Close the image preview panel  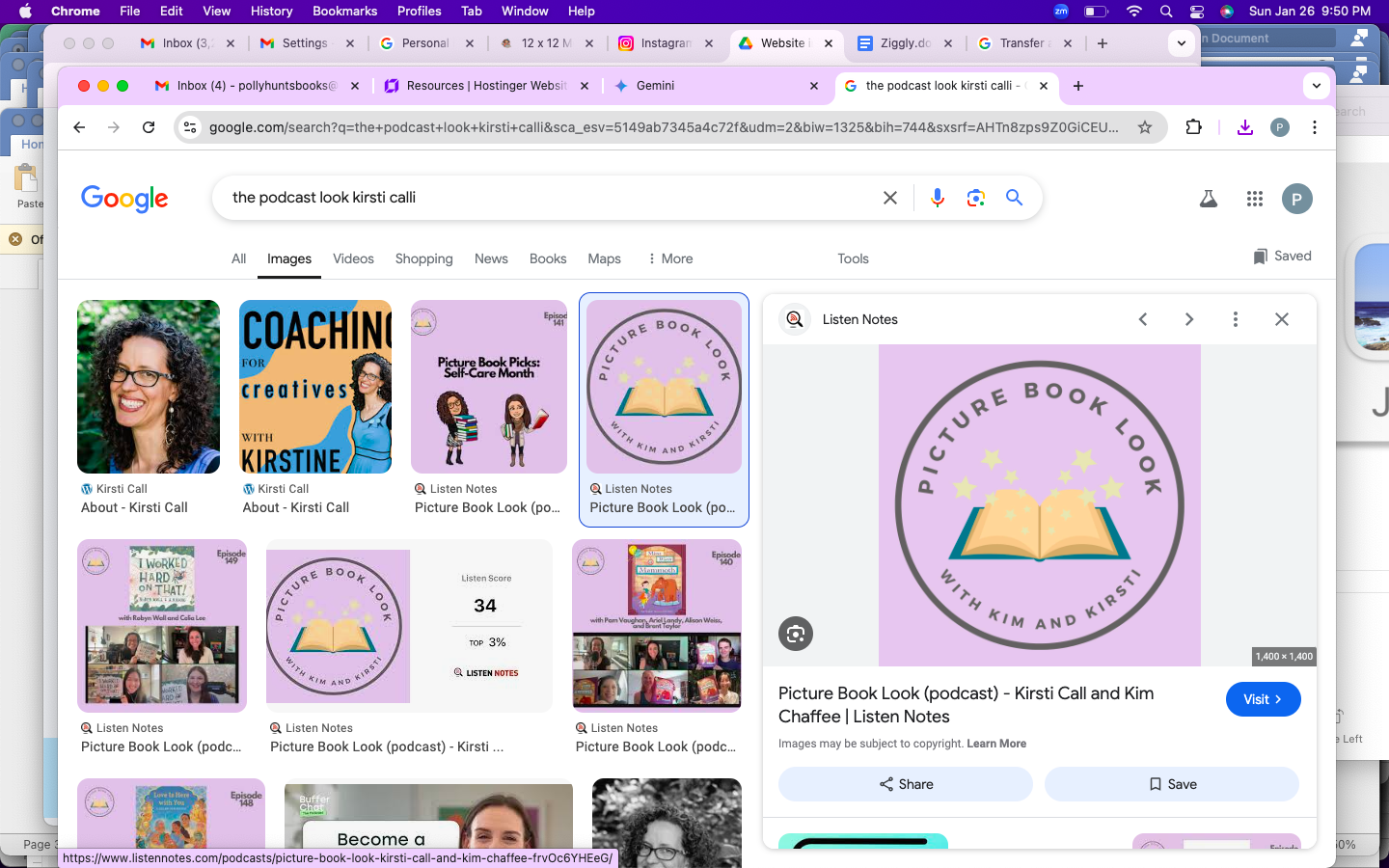point(1282,319)
